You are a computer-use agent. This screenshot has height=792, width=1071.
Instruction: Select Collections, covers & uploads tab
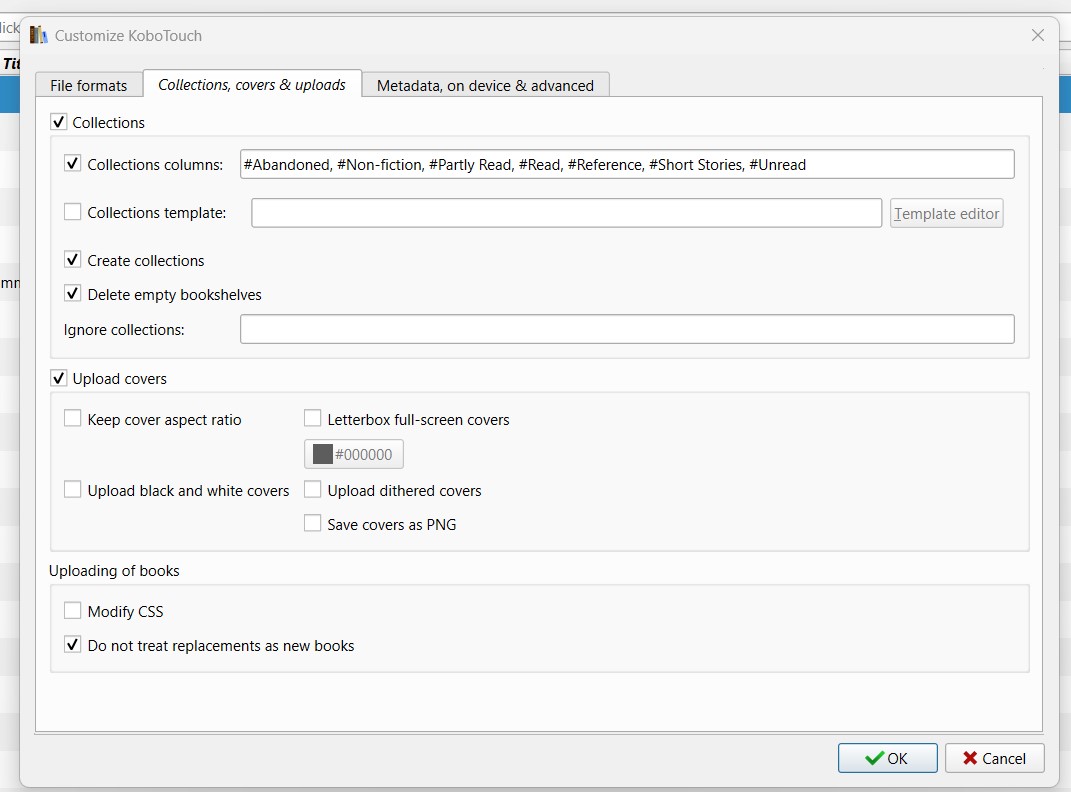pyautogui.click(x=252, y=85)
